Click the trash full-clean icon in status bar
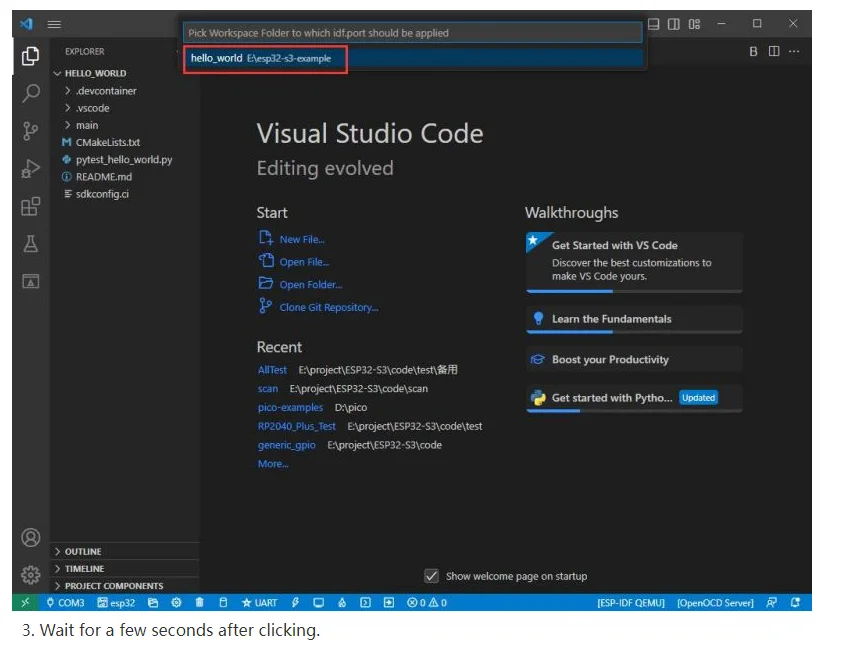Image resolution: width=844 pixels, height=649 pixels. pos(200,603)
